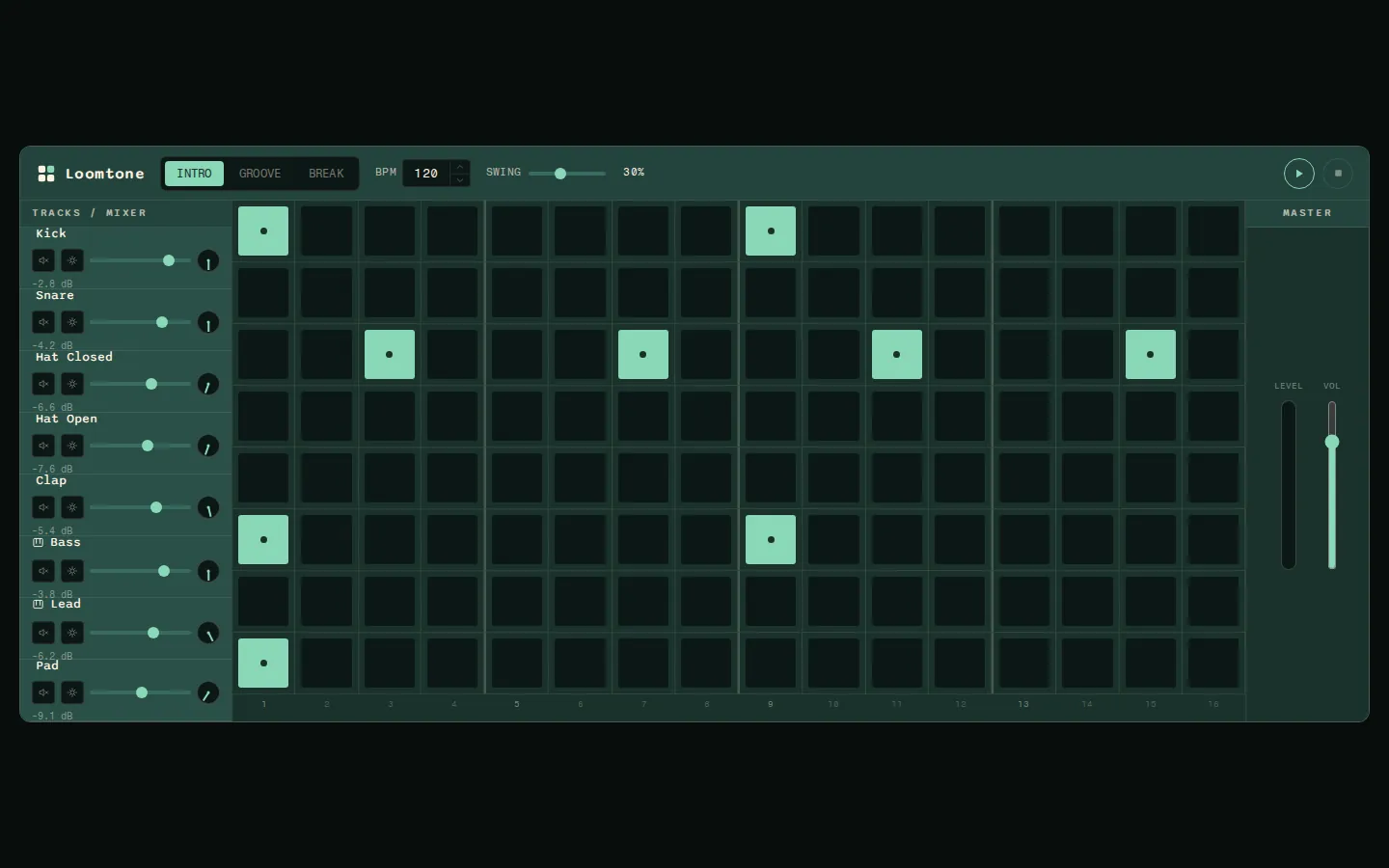The height and width of the screenshot is (868, 1389).
Task: Mute the Bass track
Action: pyautogui.click(x=43, y=571)
